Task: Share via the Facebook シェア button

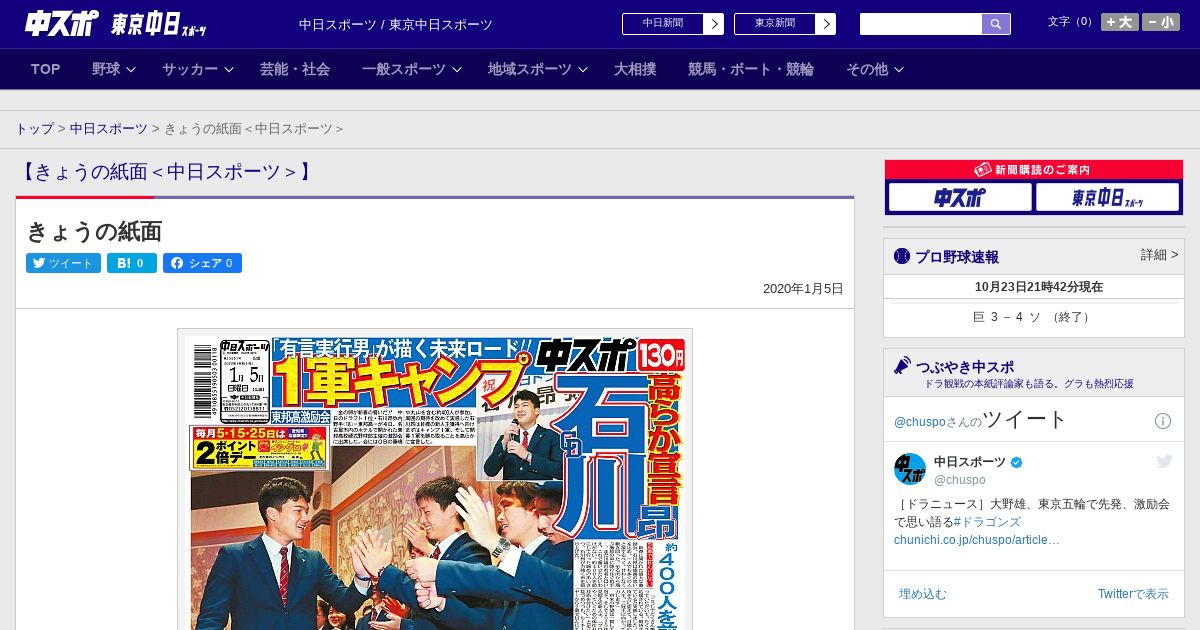Action: pos(202,263)
